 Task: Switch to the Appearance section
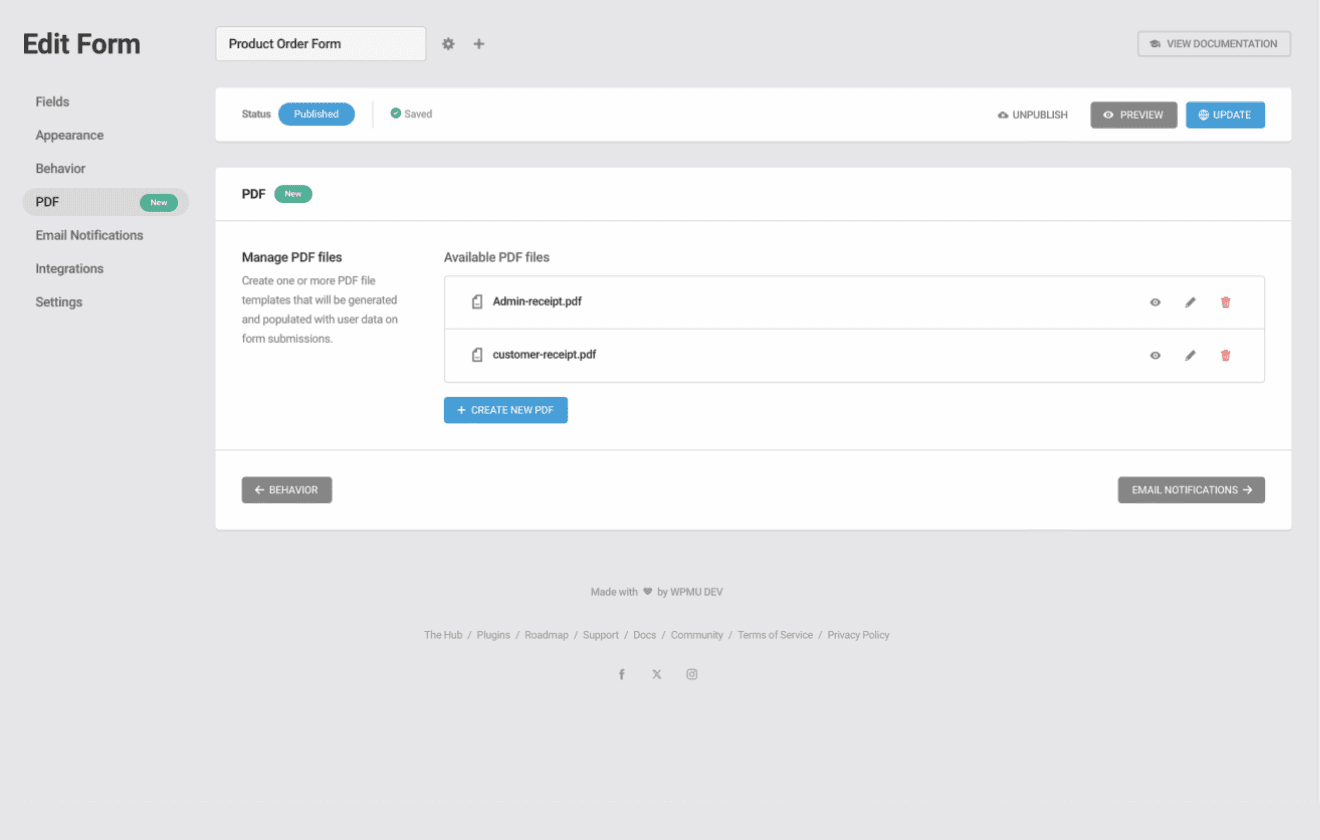tap(68, 135)
